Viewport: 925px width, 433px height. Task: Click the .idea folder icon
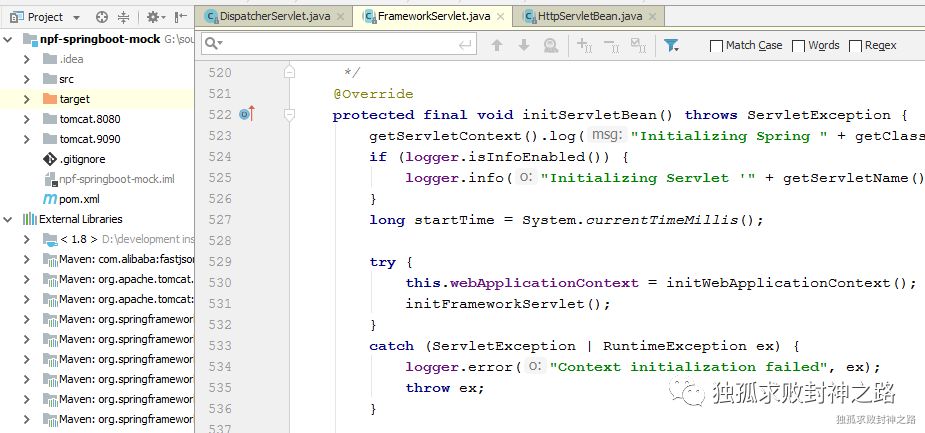pos(50,59)
